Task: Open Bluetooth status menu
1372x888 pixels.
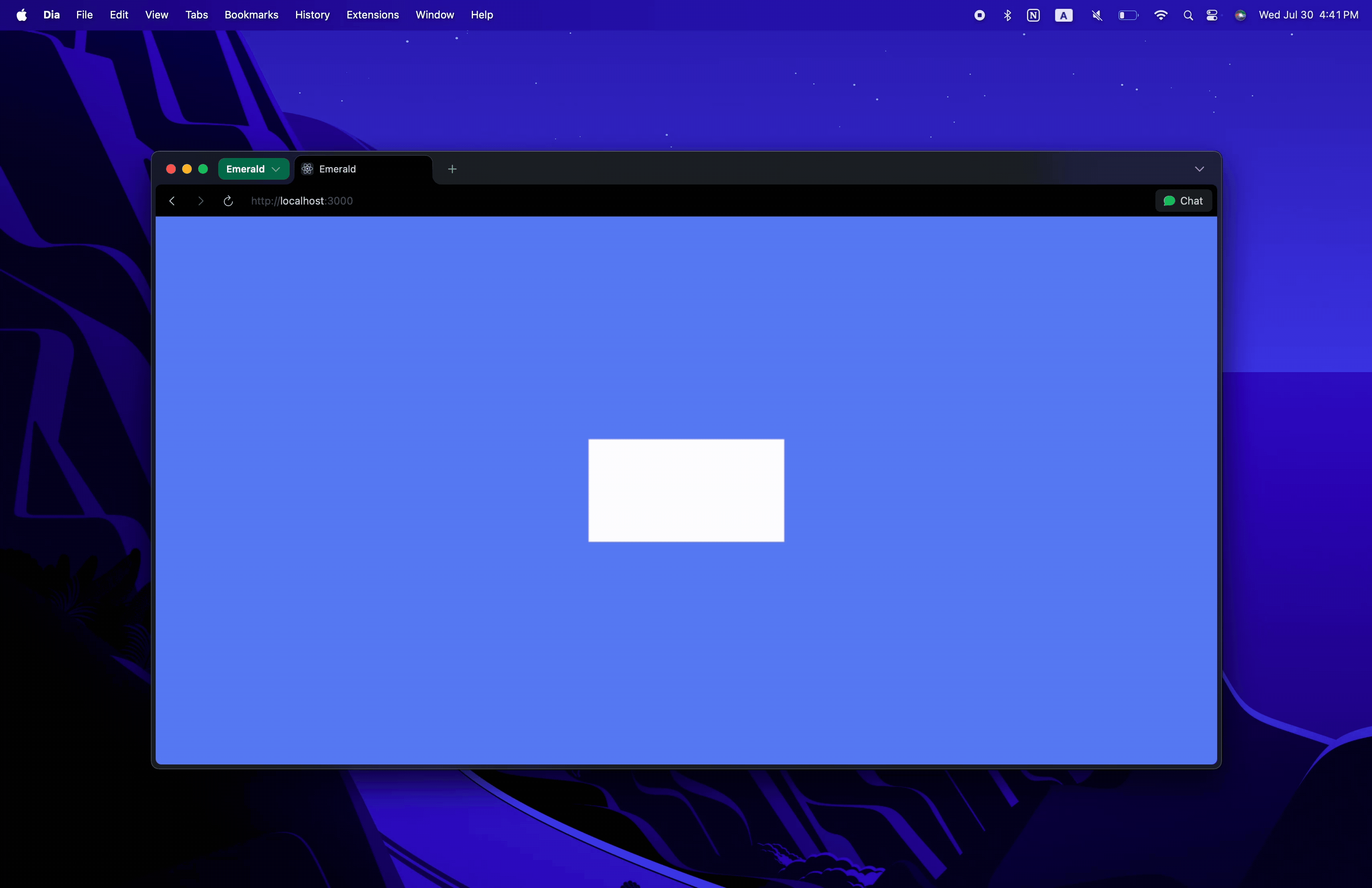Action: (1008, 16)
